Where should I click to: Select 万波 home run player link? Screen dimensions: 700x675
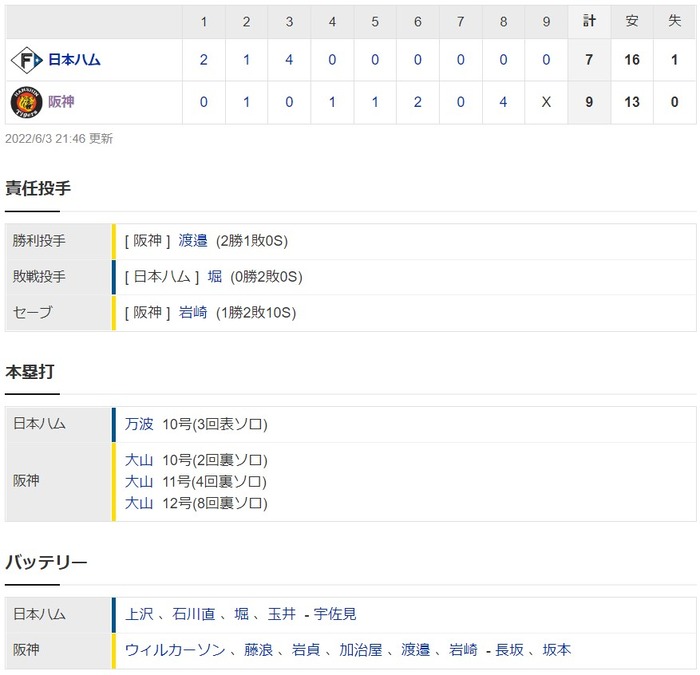(x=139, y=424)
